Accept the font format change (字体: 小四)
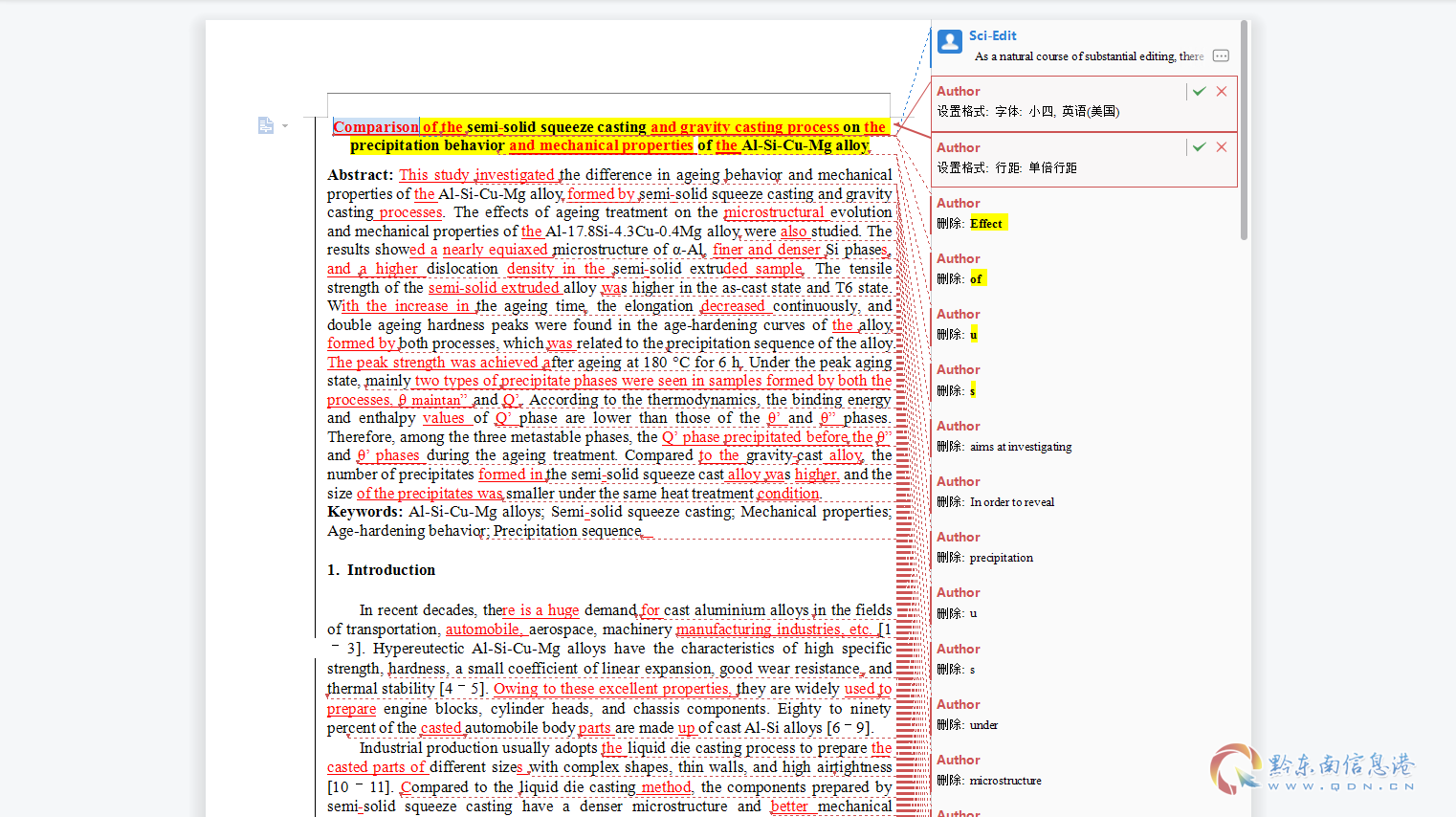Viewport: 1456px width, 817px height. click(x=1199, y=92)
